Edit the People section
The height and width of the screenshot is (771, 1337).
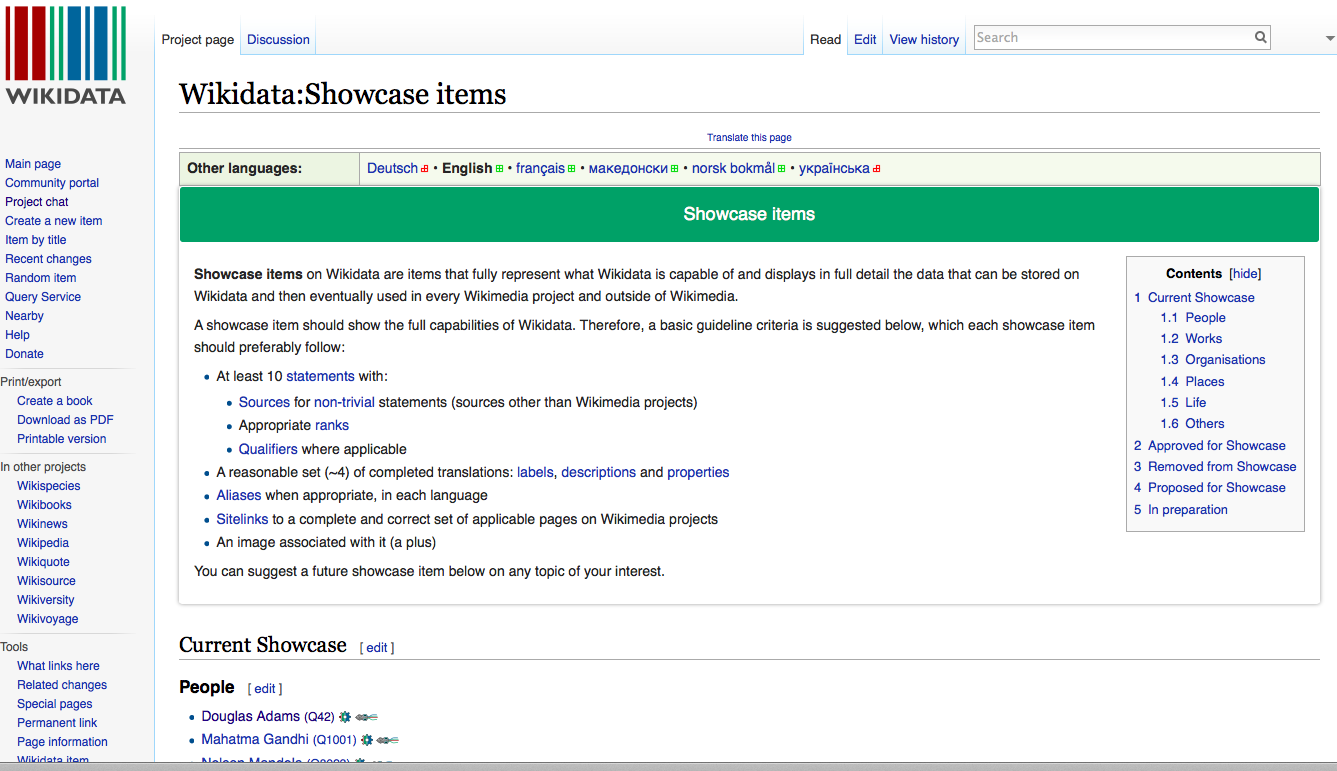click(265, 689)
